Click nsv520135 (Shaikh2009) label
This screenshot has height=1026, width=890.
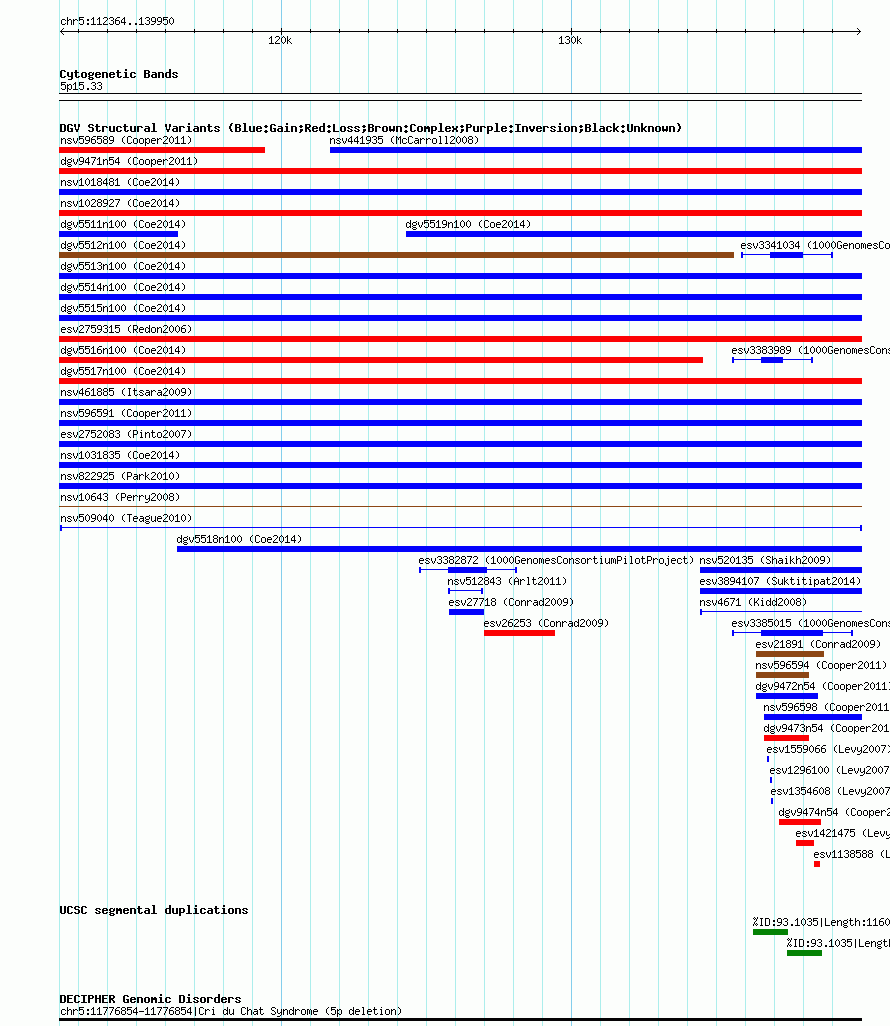pos(765,560)
